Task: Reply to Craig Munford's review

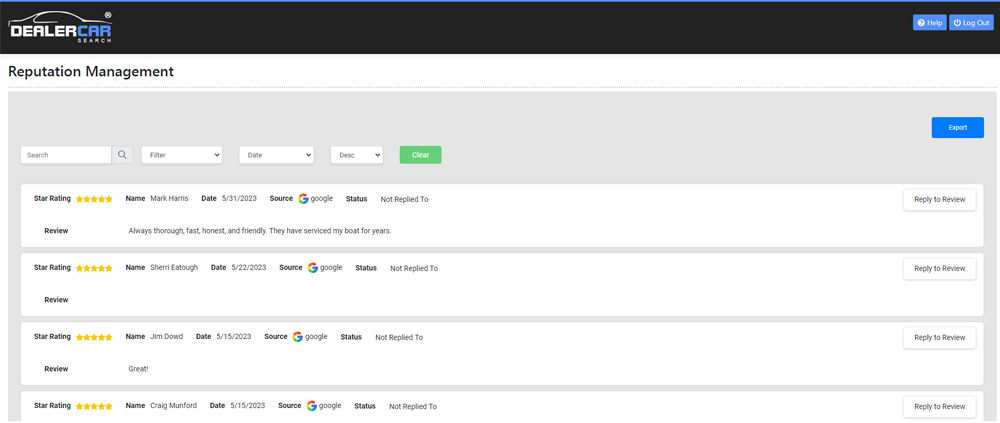Action: [x=939, y=406]
